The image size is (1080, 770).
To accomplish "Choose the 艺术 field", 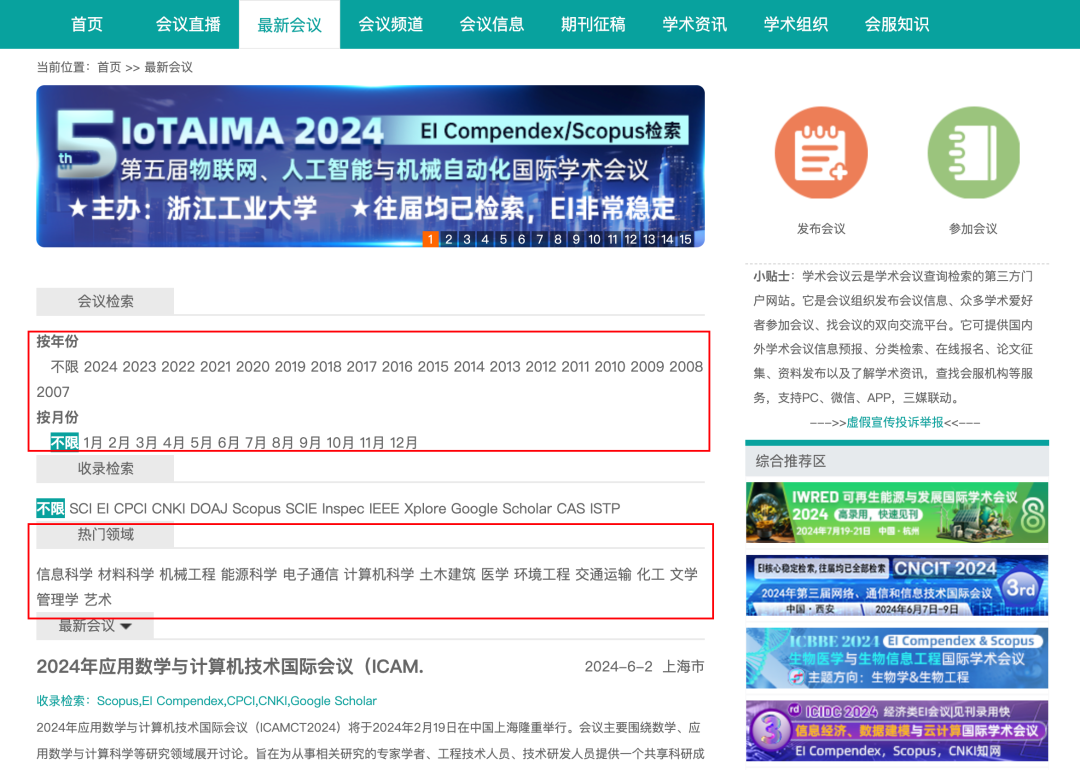I will coord(98,600).
